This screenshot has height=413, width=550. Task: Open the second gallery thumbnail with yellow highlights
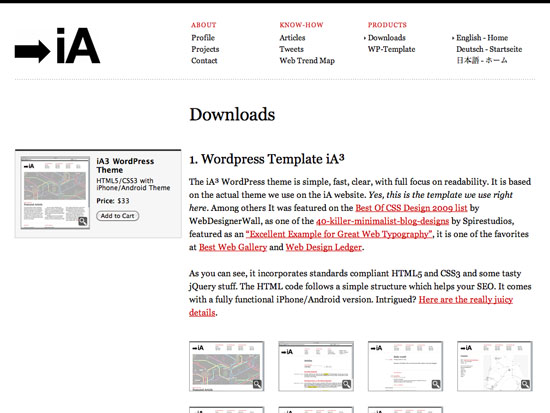pos(316,366)
